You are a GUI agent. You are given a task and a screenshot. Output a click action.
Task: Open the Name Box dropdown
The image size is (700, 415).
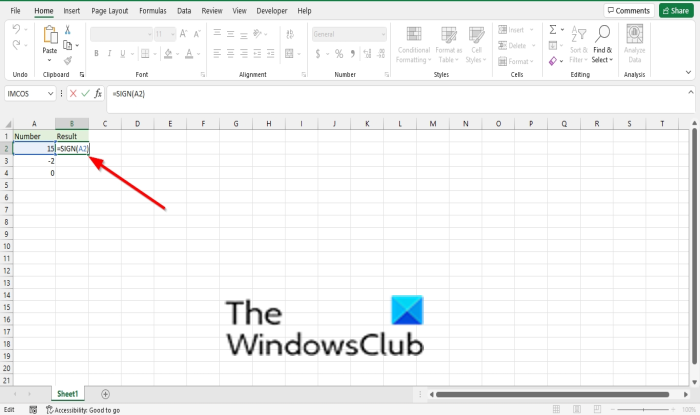point(50,94)
